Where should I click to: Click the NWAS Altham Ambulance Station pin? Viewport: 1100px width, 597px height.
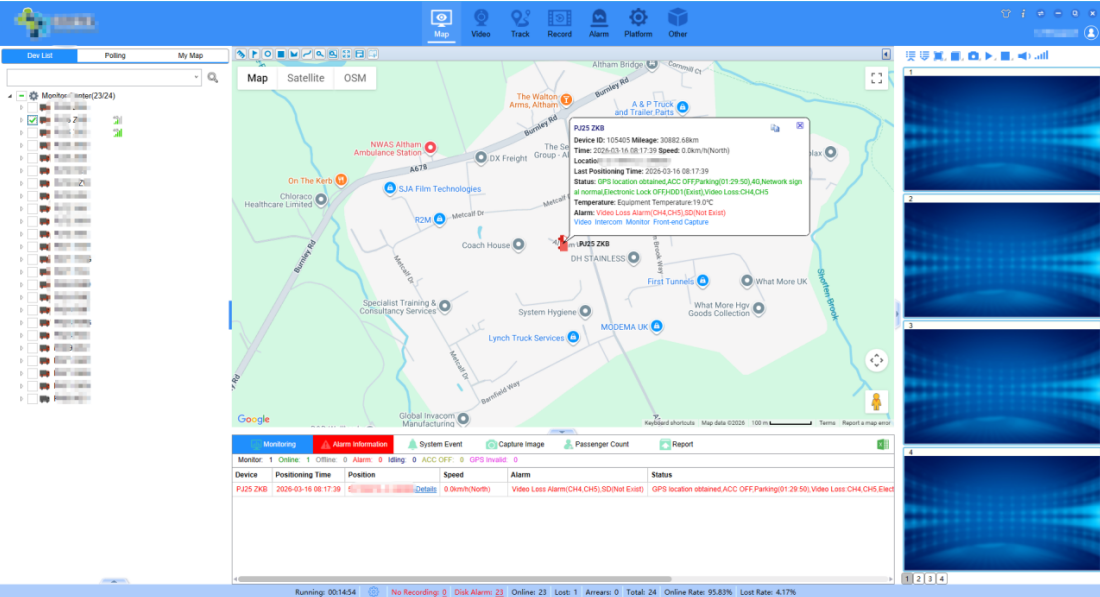point(431,147)
